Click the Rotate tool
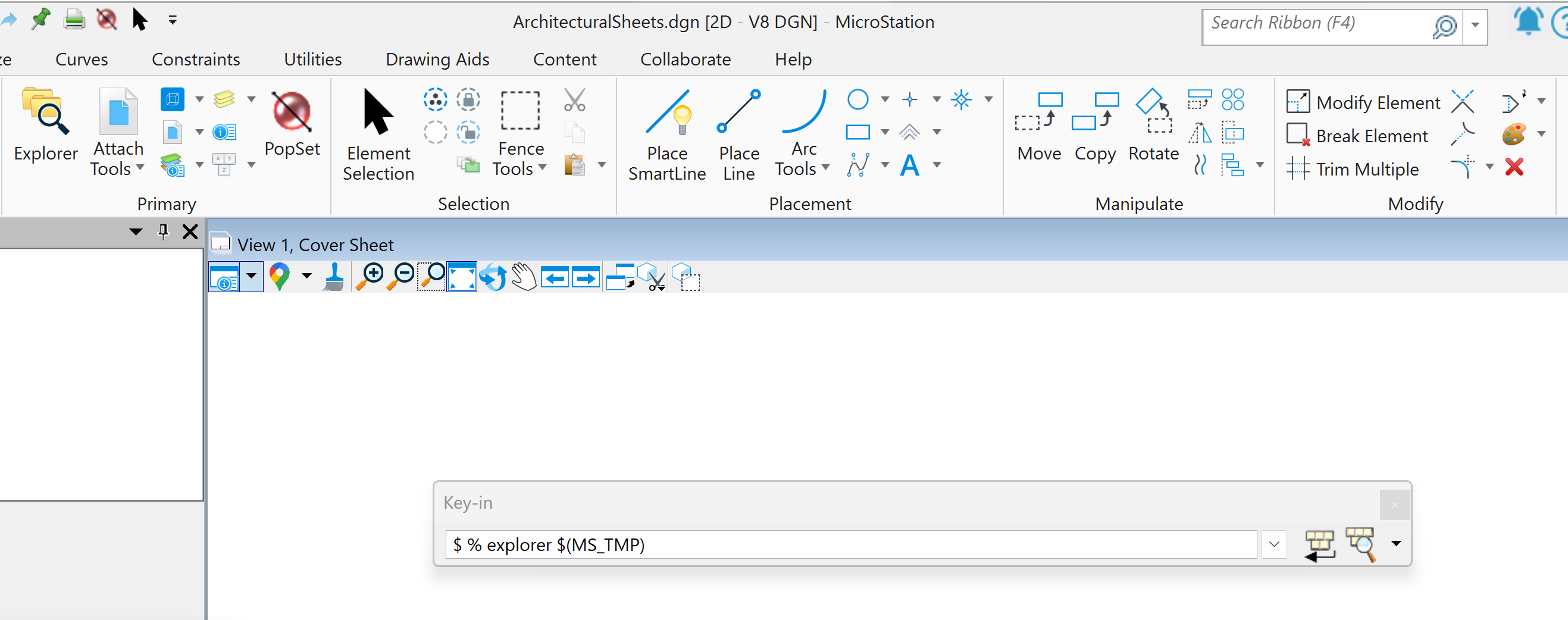The image size is (1568, 620). [x=1153, y=127]
